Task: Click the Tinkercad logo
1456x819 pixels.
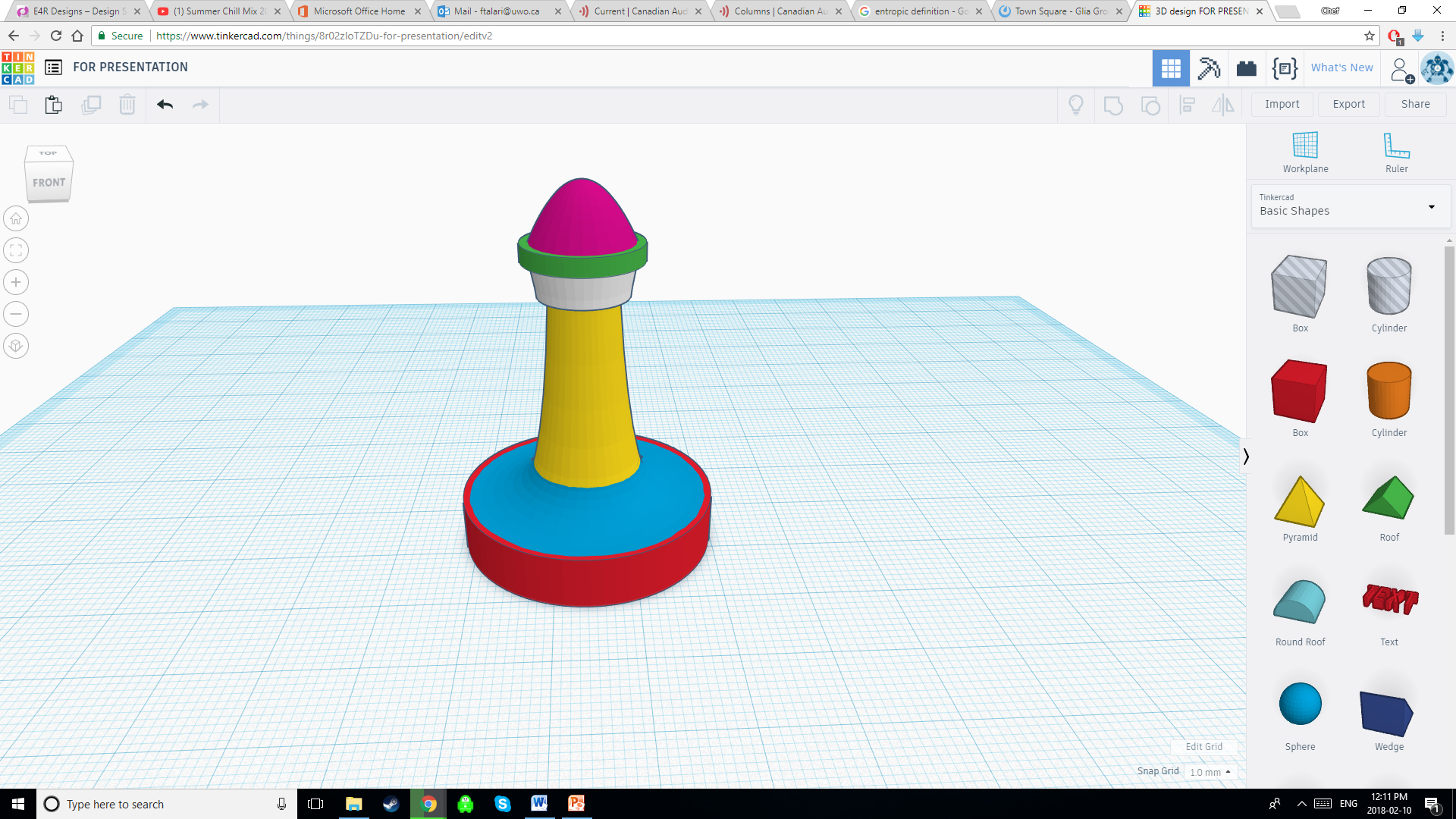Action: pyautogui.click(x=18, y=68)
